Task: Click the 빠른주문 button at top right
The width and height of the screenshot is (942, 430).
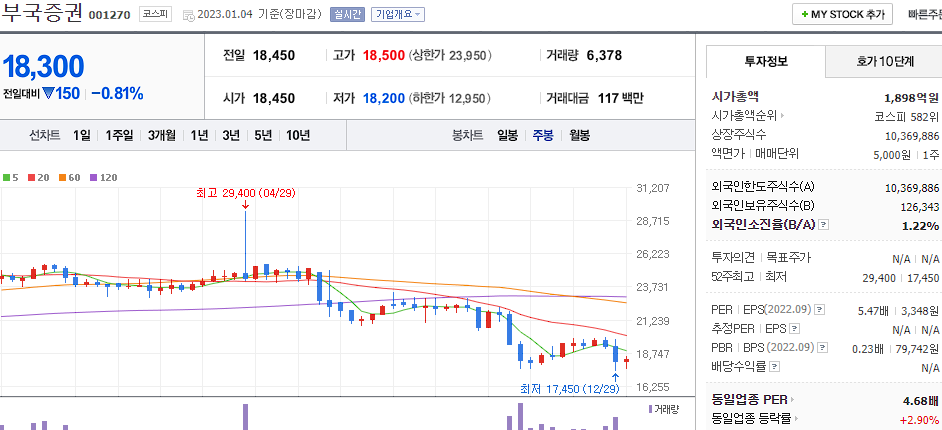Action: (x=925, y=14)
